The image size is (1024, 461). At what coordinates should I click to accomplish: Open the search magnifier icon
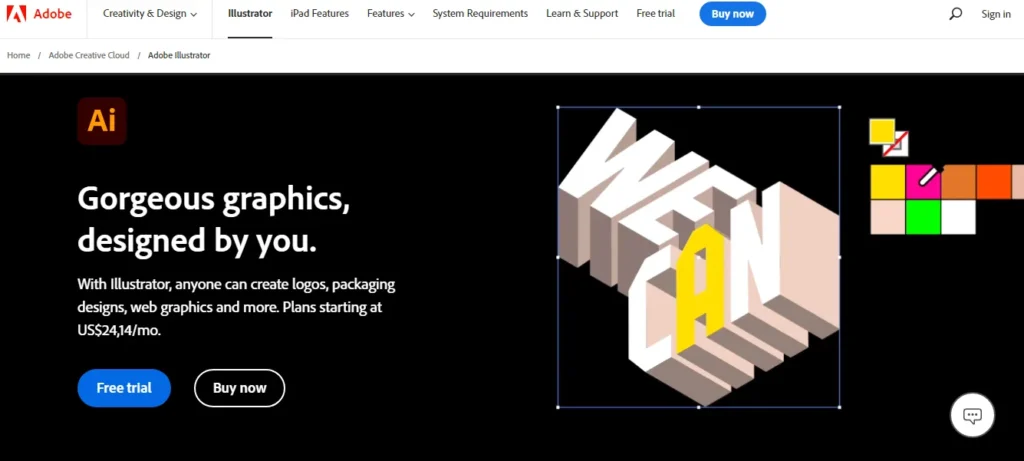point(955,14)
